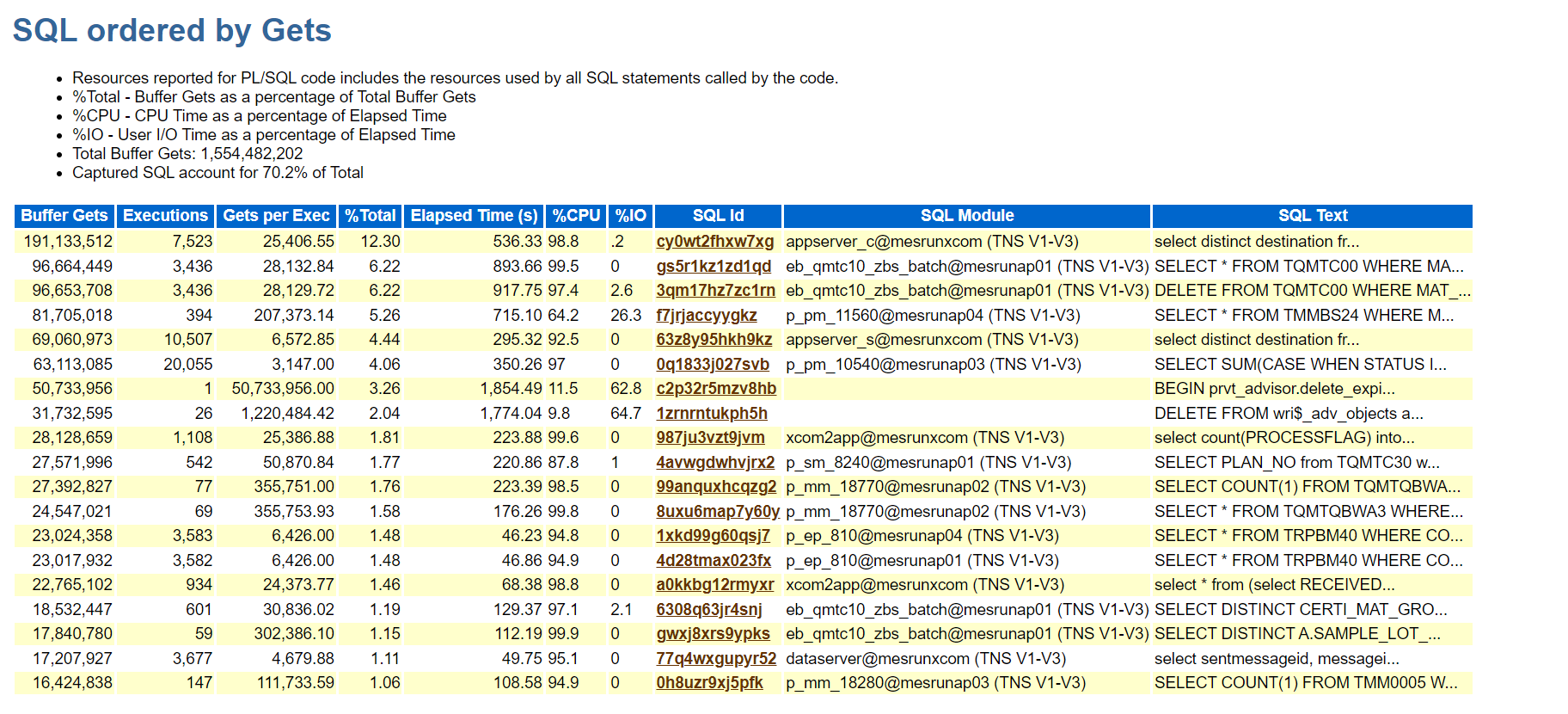Open SQL Id 63z8y95hkh9kz
Viewport: 1568px width, 714px height.
tap(714, 340)
